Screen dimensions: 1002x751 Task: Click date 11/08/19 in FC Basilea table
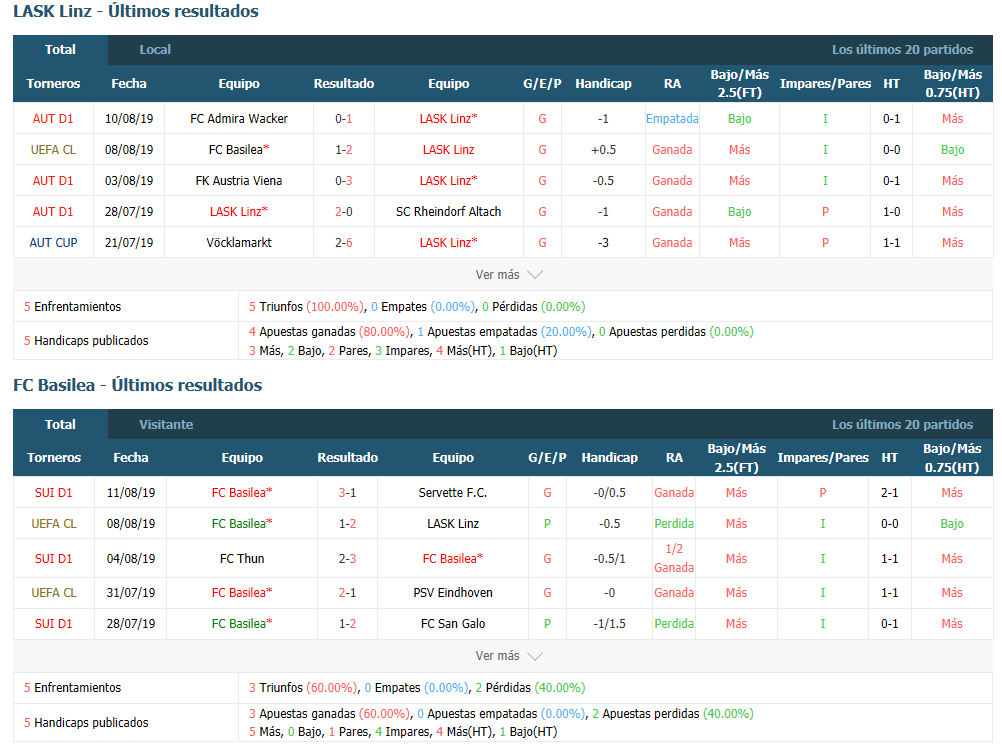[131, 493]
